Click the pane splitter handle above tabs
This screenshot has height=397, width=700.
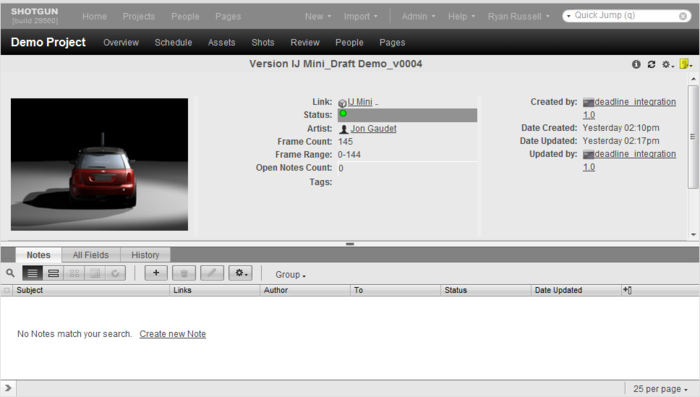350,244
